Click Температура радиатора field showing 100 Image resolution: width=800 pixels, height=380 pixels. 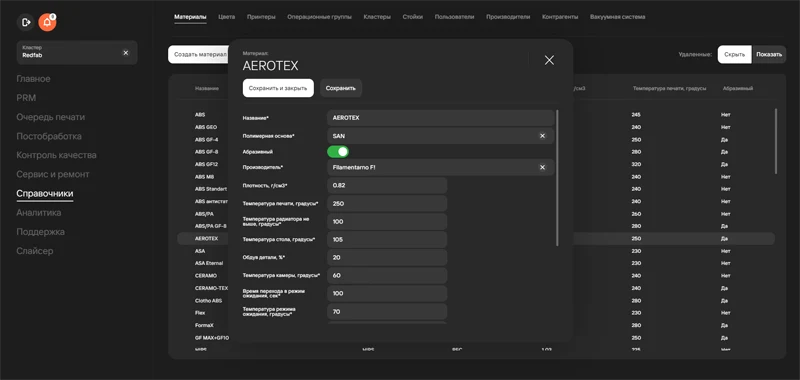[x=387, y=222]
